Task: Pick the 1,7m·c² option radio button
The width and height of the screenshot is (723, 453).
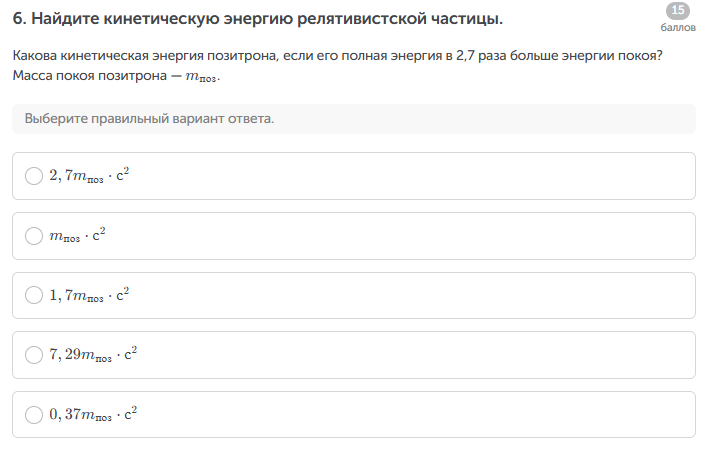Action: 34,295
